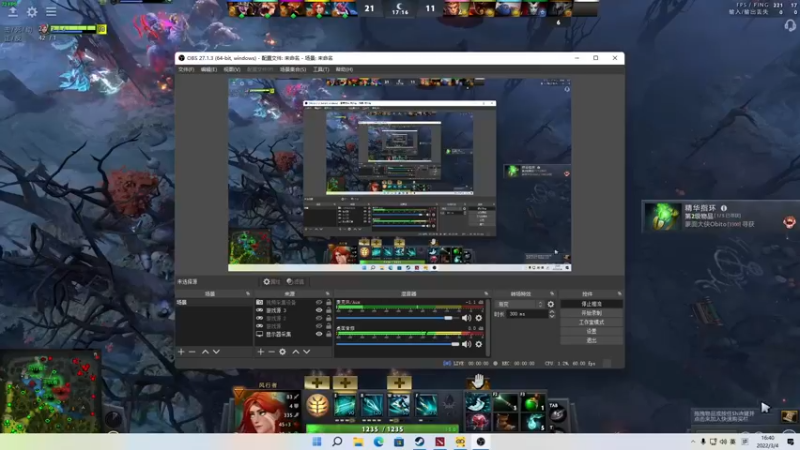Viewport: 800px width, 450px height.
Task: Adjust the Mic/Aux volume slider handle
Action: coord(448,318)
